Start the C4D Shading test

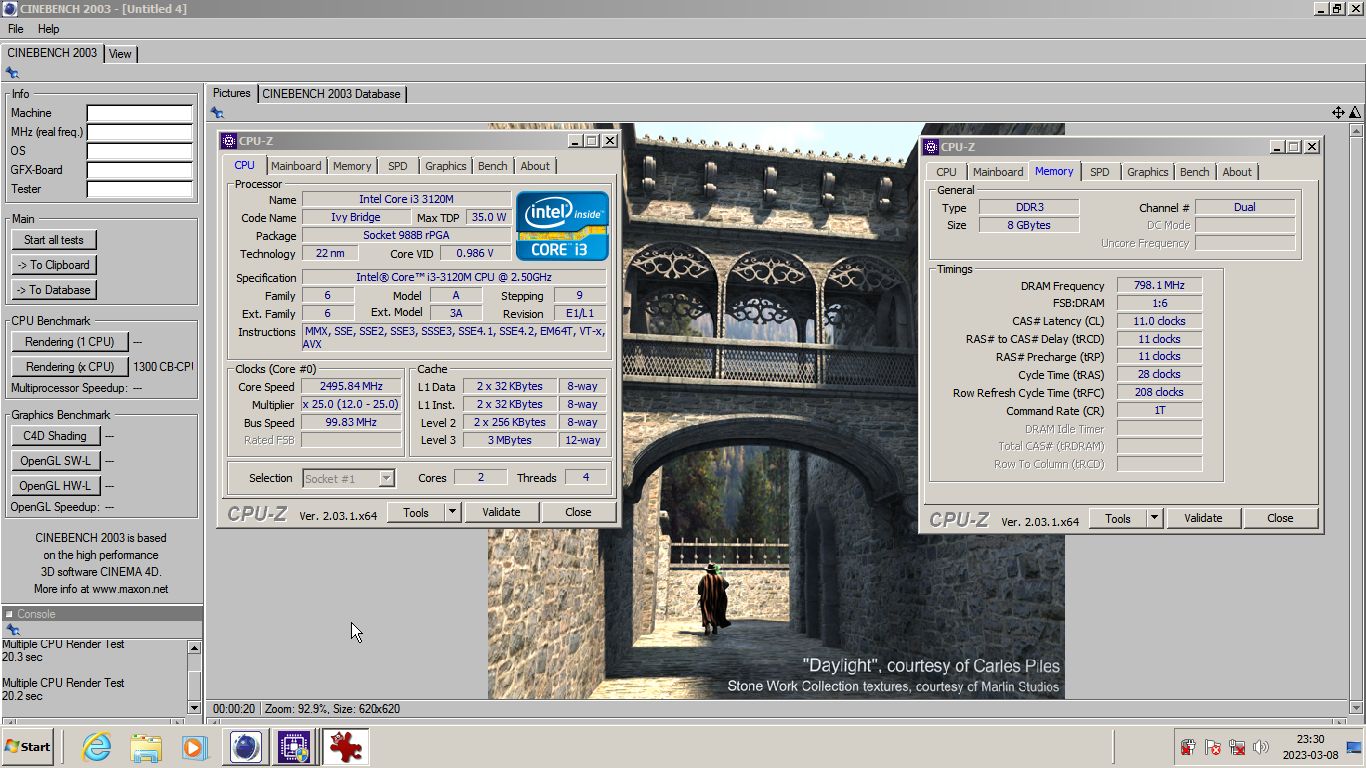point(56,436)
